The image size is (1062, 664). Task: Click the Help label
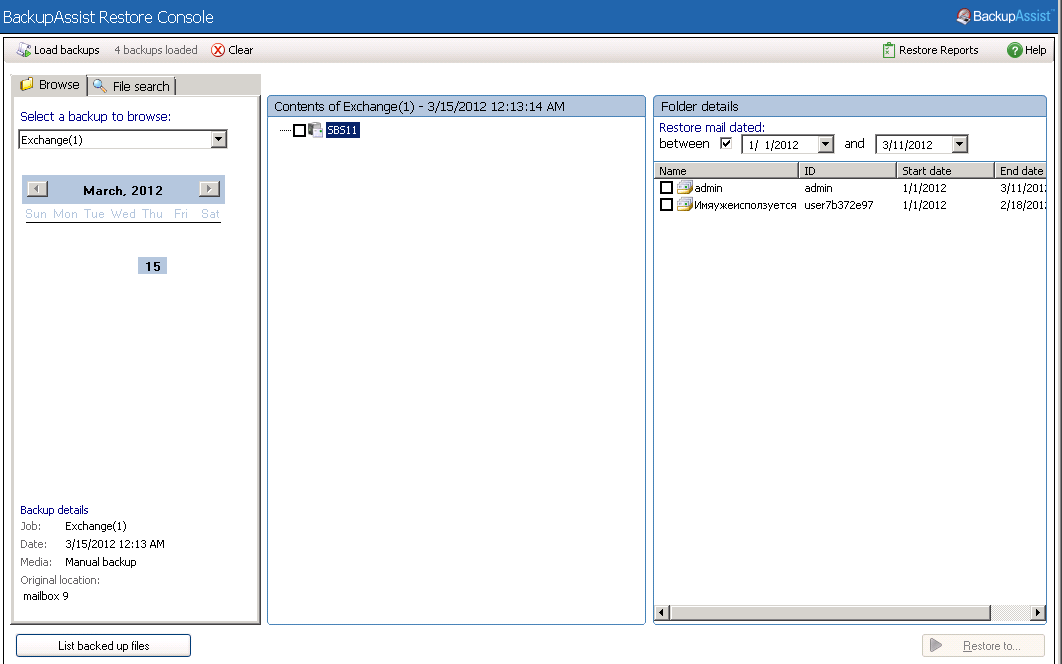tap(1035, 50)
